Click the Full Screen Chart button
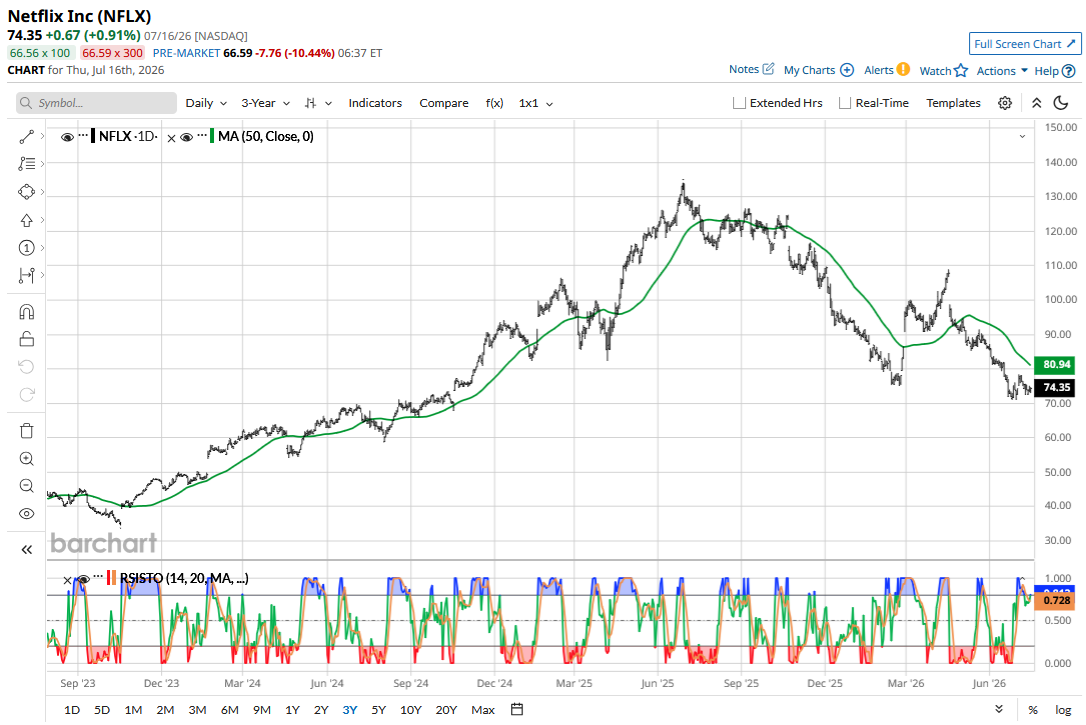 (x=1024, y=44)
